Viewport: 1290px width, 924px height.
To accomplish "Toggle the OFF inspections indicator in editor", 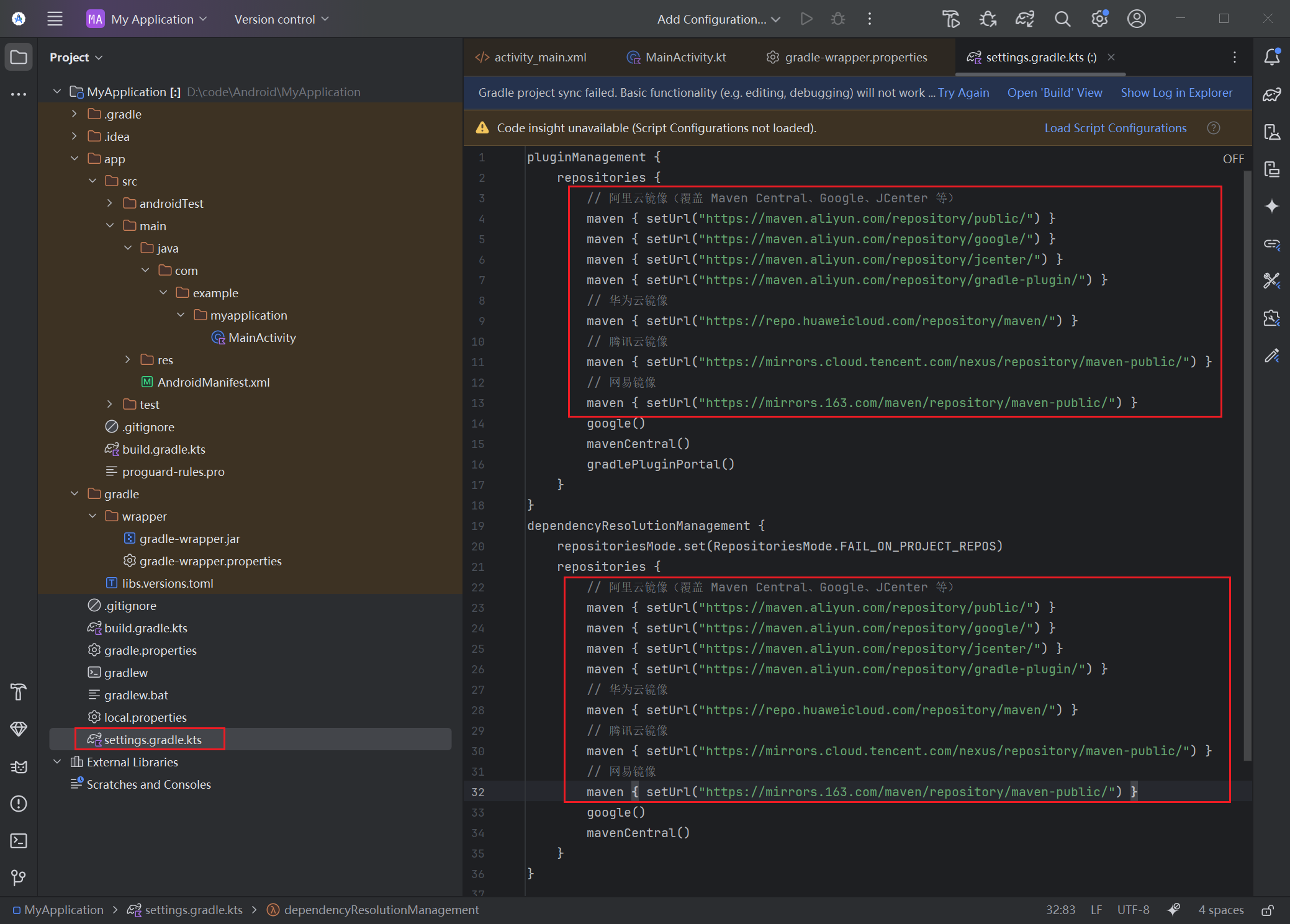I will [x=1233, y=159].
